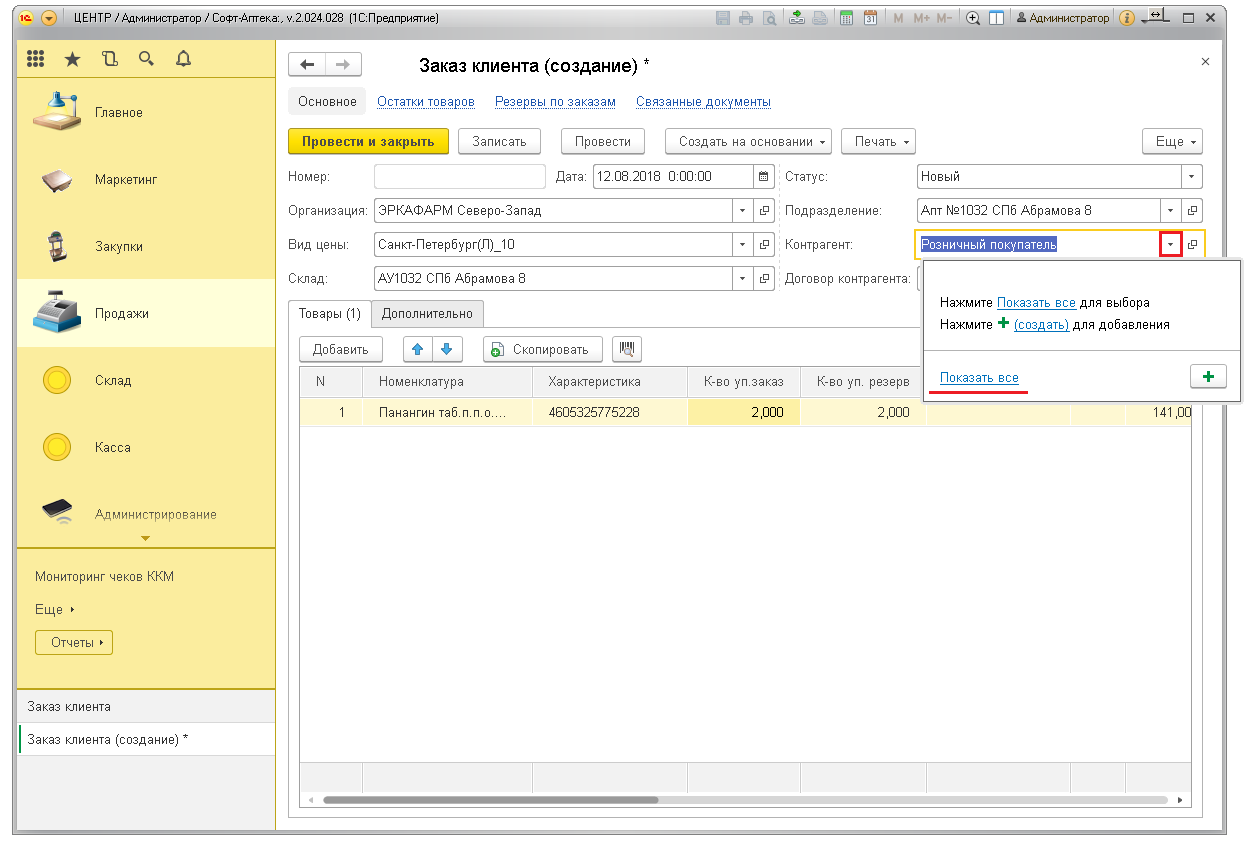Viewport: 1245px width, 843px height.
Task: Open the Остатки товаров tab
Action: click(x=425, y=102)
